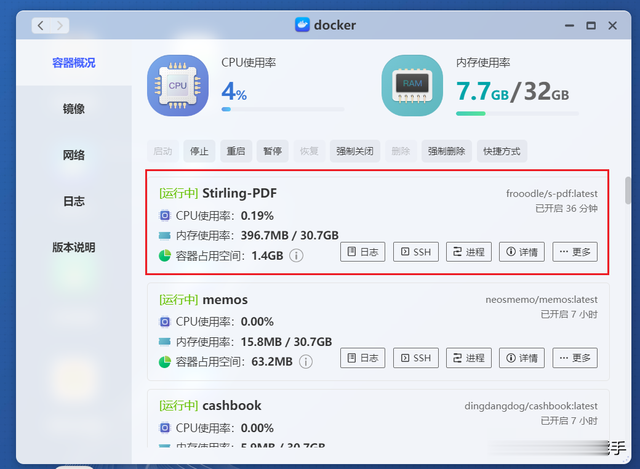Click image name neosmemo/memos:latest
Viewport: 640px width, 469px height.
[x=542, y=300]
